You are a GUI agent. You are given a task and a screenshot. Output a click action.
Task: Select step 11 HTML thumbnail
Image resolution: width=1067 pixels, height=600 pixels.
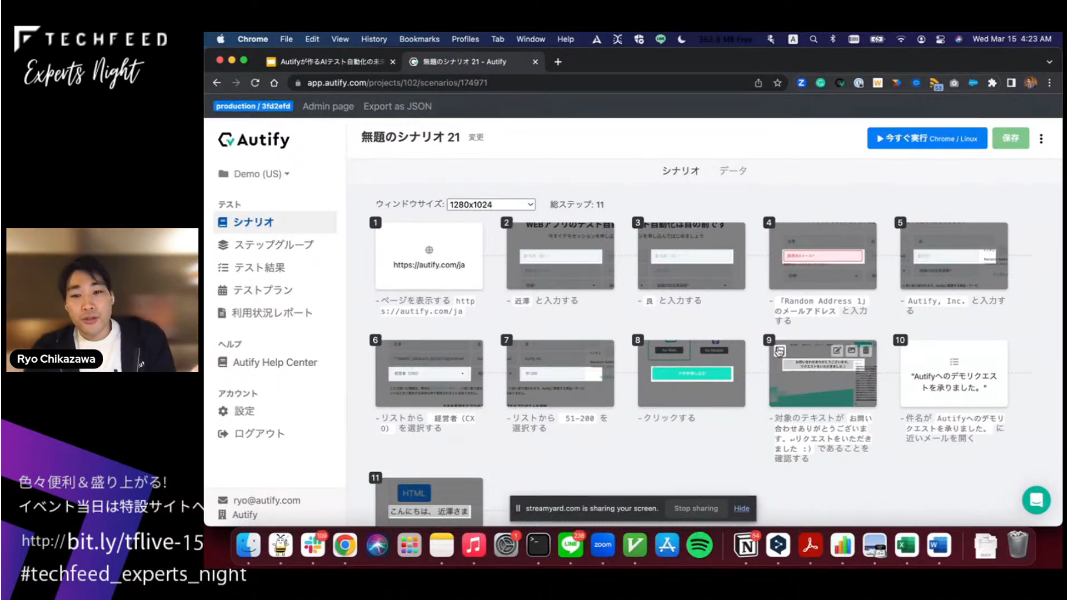[x=429, y=501]
